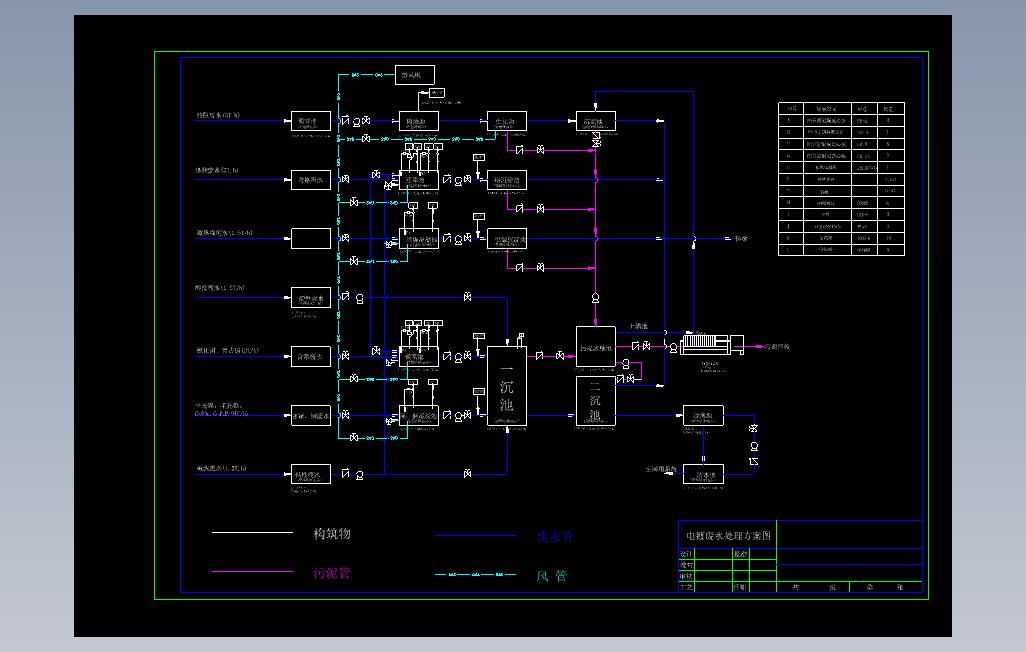1026x652 pixels.
Task: Click the equipment table header row
Action: pos(841,109)
